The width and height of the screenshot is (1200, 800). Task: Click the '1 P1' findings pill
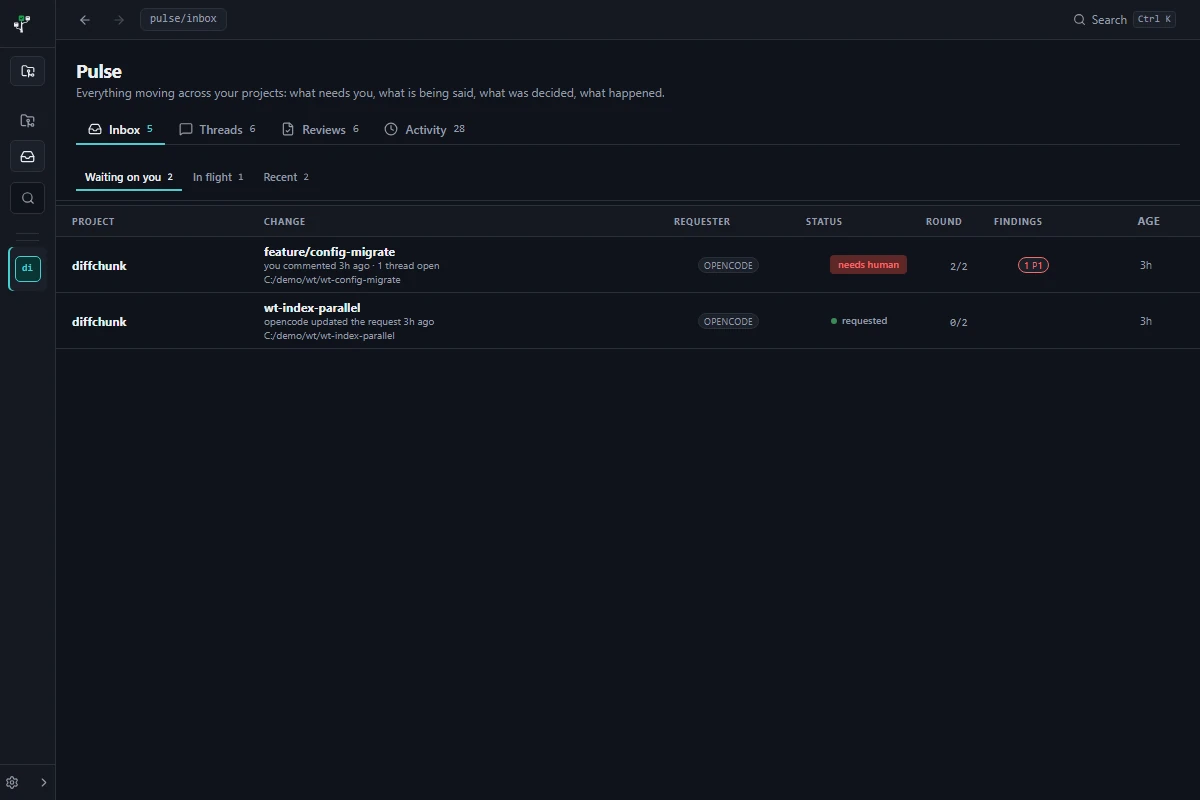(1033, 265)
